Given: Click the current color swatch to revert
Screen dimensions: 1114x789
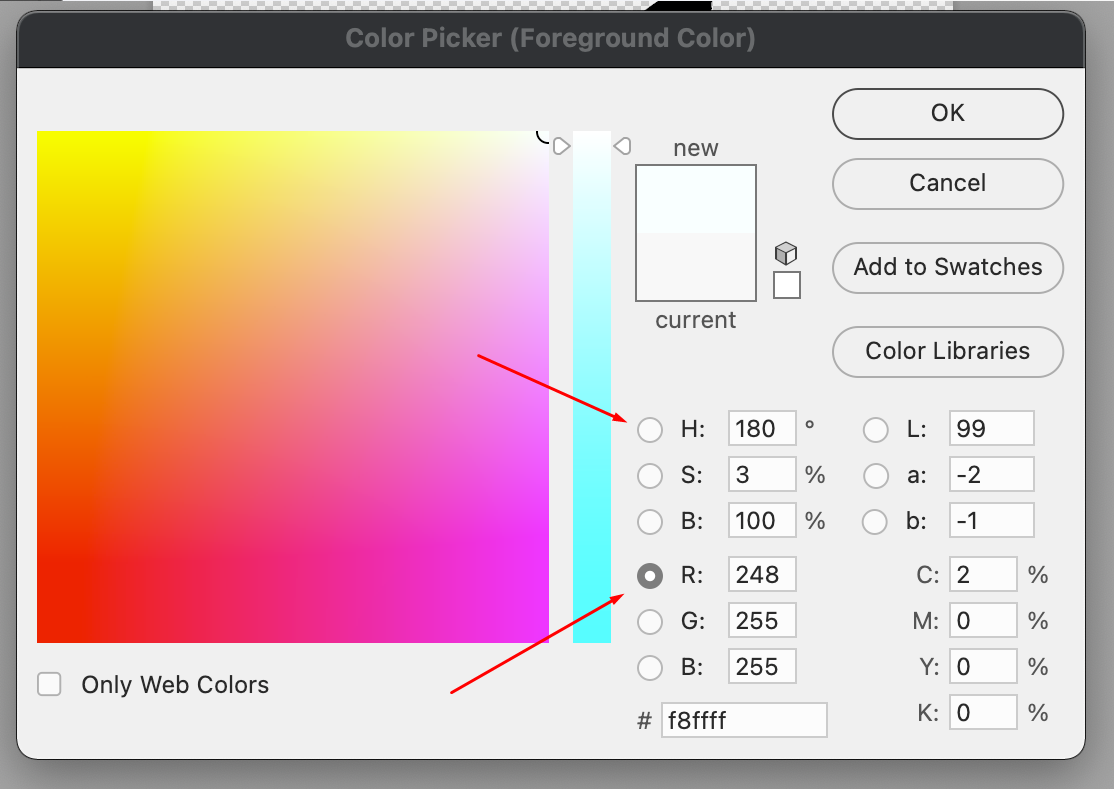Looking at the screenshot, I should pyautogui.click(x=696, y=267).
